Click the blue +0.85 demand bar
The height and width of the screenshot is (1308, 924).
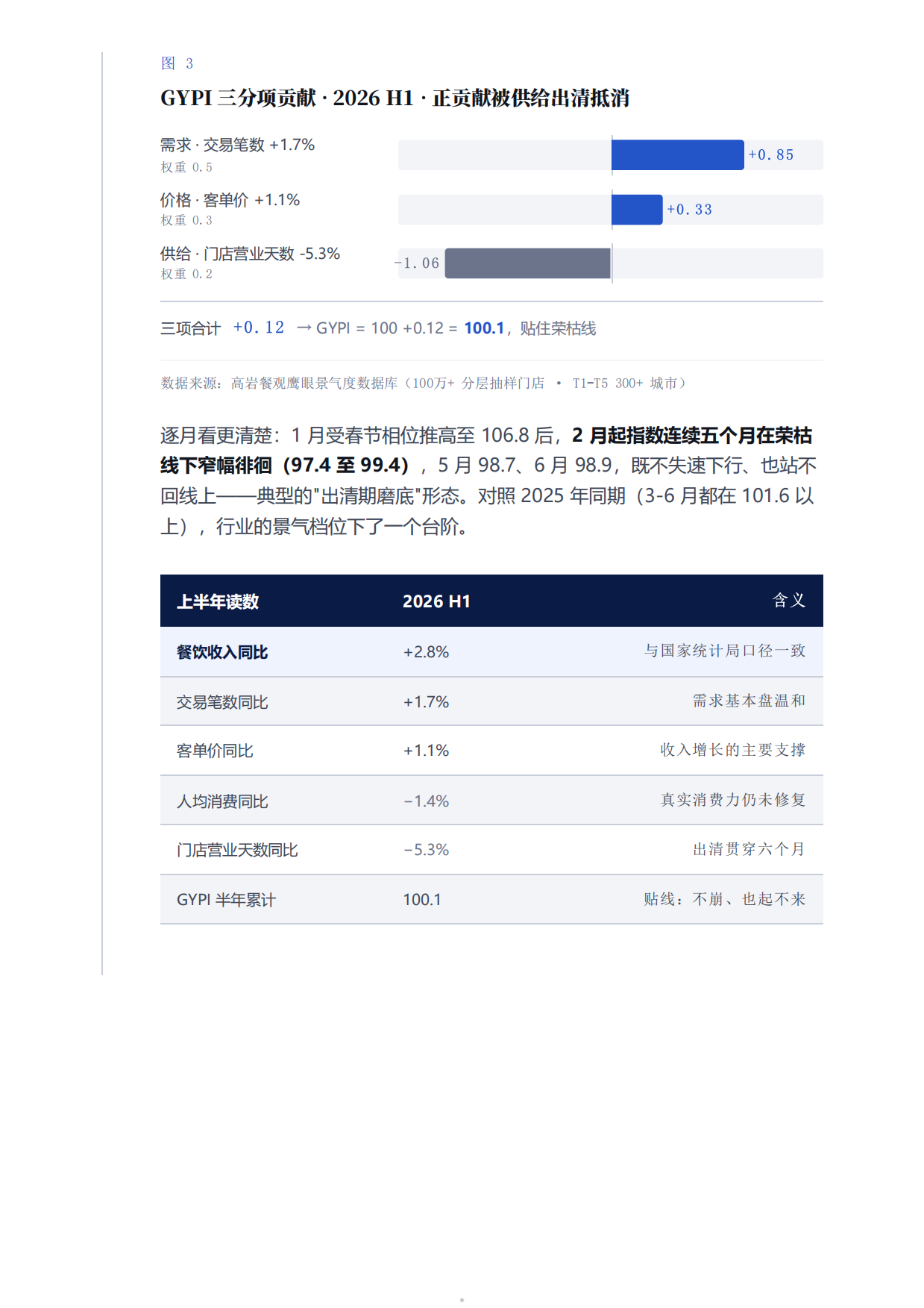677,155
